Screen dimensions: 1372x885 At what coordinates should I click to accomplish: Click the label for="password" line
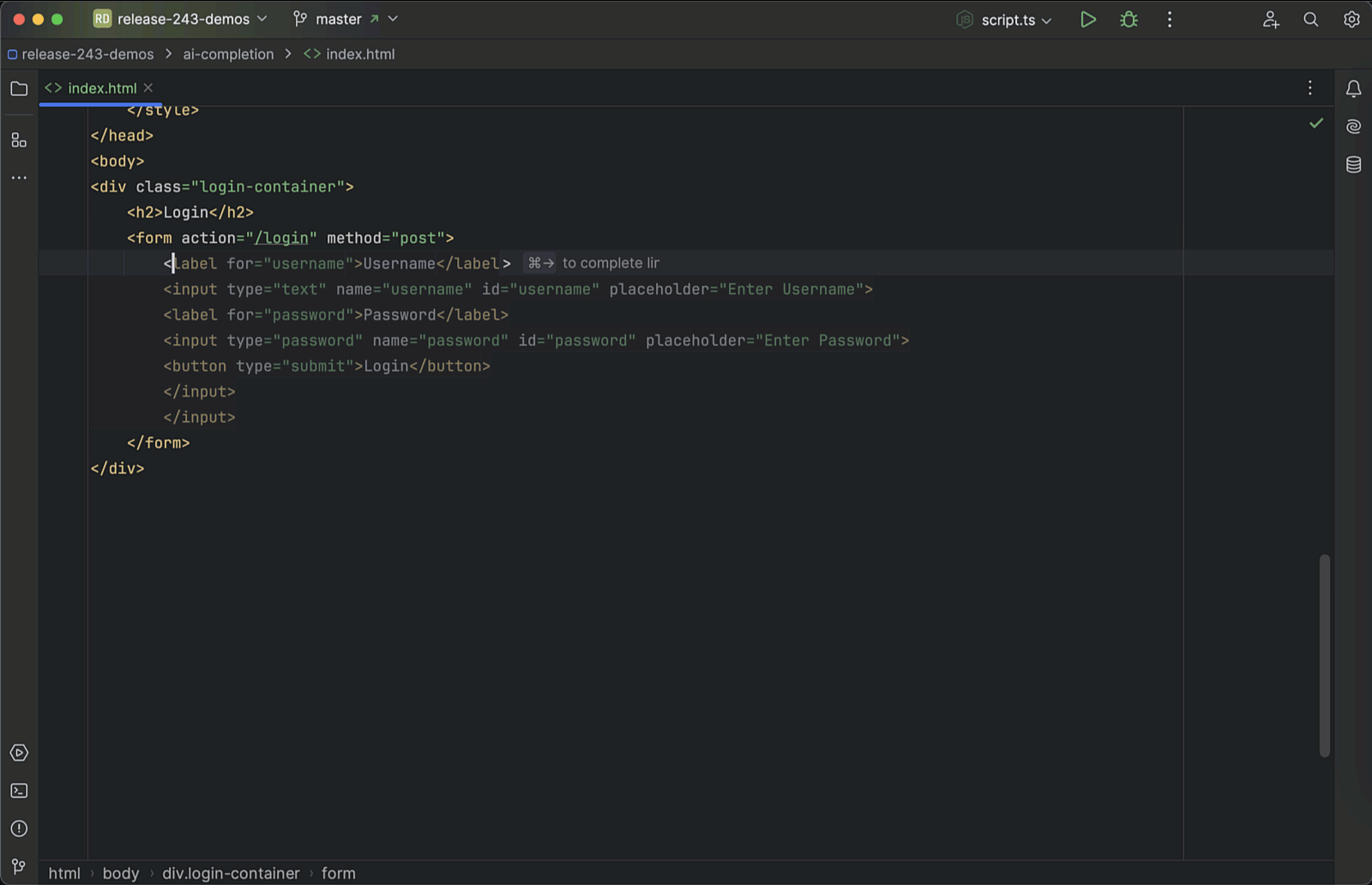[x=336, y=315]
